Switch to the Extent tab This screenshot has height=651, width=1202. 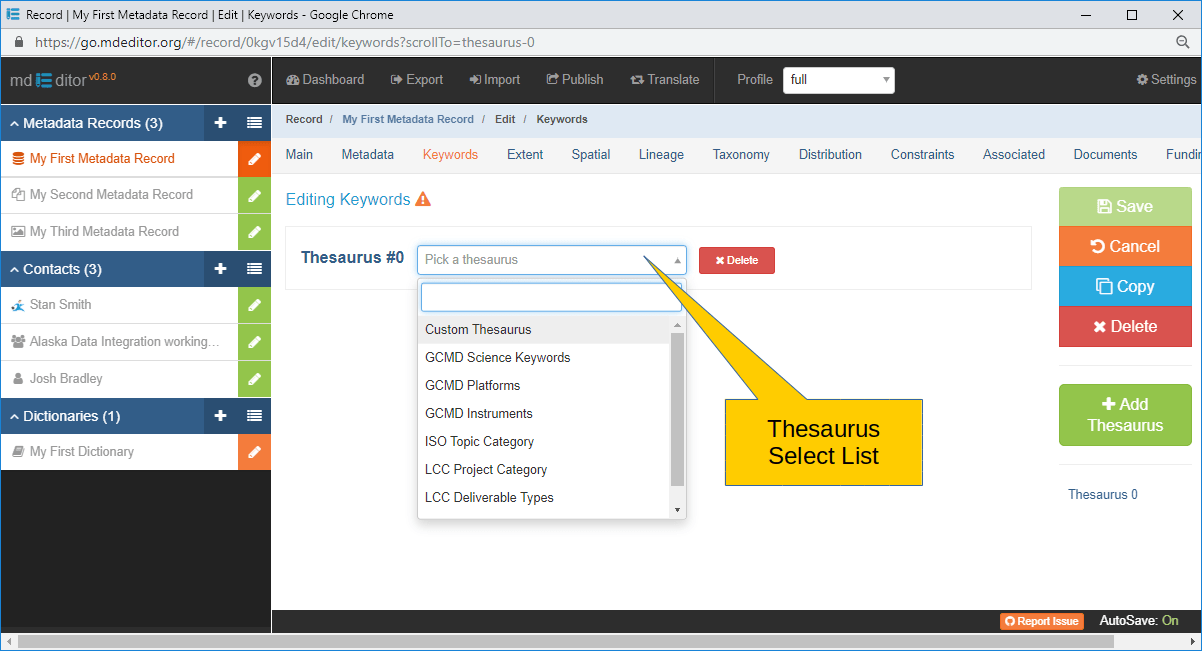click(525, 154)
